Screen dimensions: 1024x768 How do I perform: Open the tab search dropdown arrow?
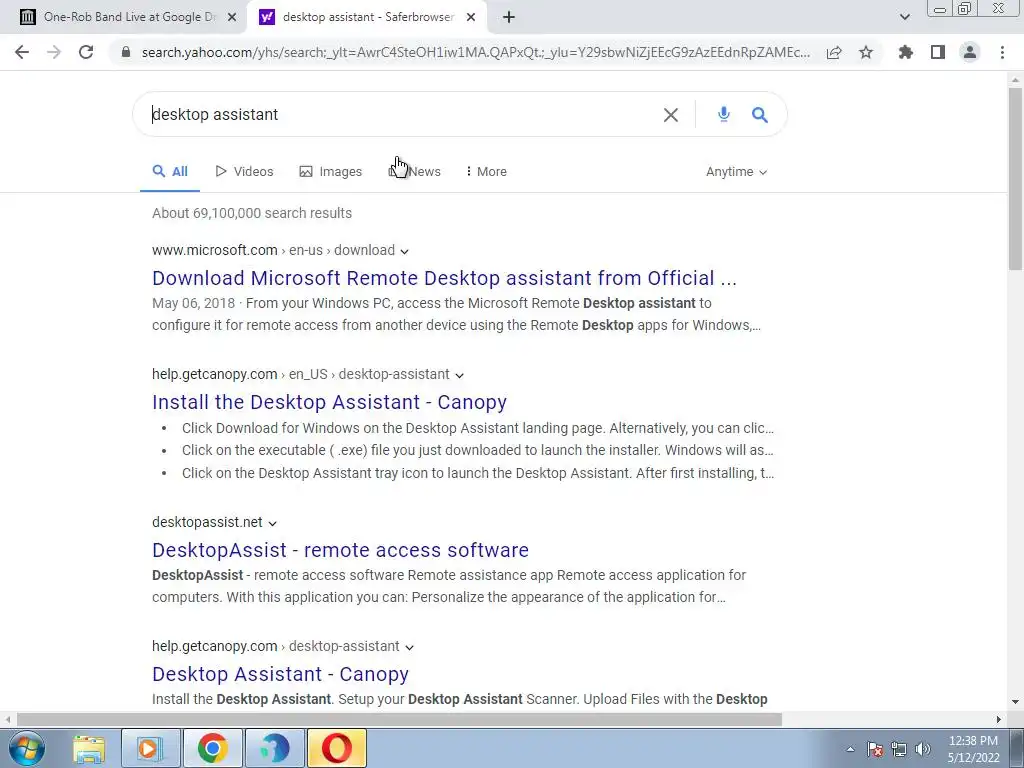(x=904, y=18)
